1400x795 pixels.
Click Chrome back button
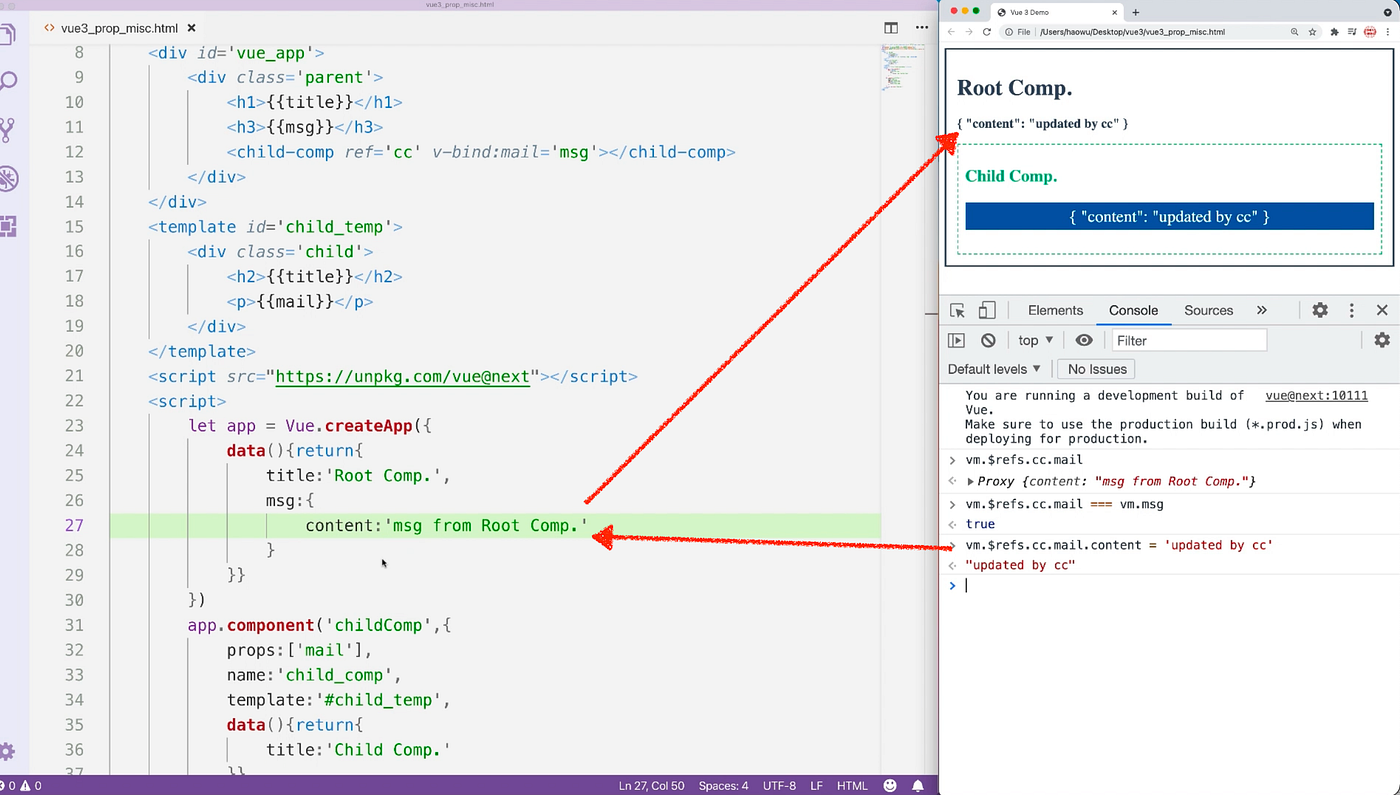[951, 32]
